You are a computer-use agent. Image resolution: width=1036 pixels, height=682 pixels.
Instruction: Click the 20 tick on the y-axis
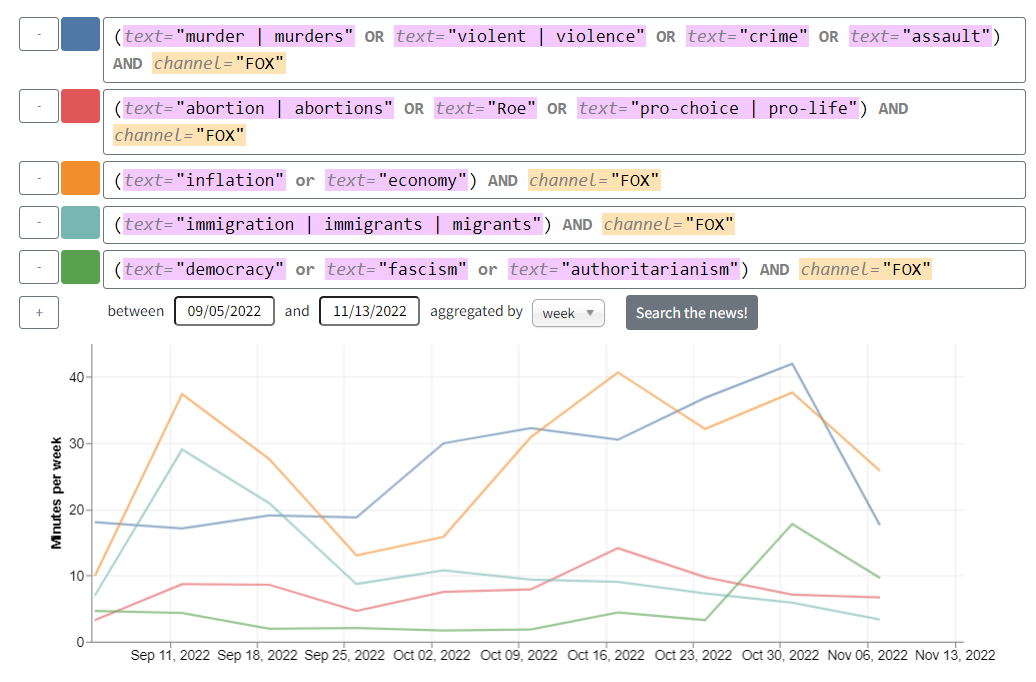(x=77, y=510)
